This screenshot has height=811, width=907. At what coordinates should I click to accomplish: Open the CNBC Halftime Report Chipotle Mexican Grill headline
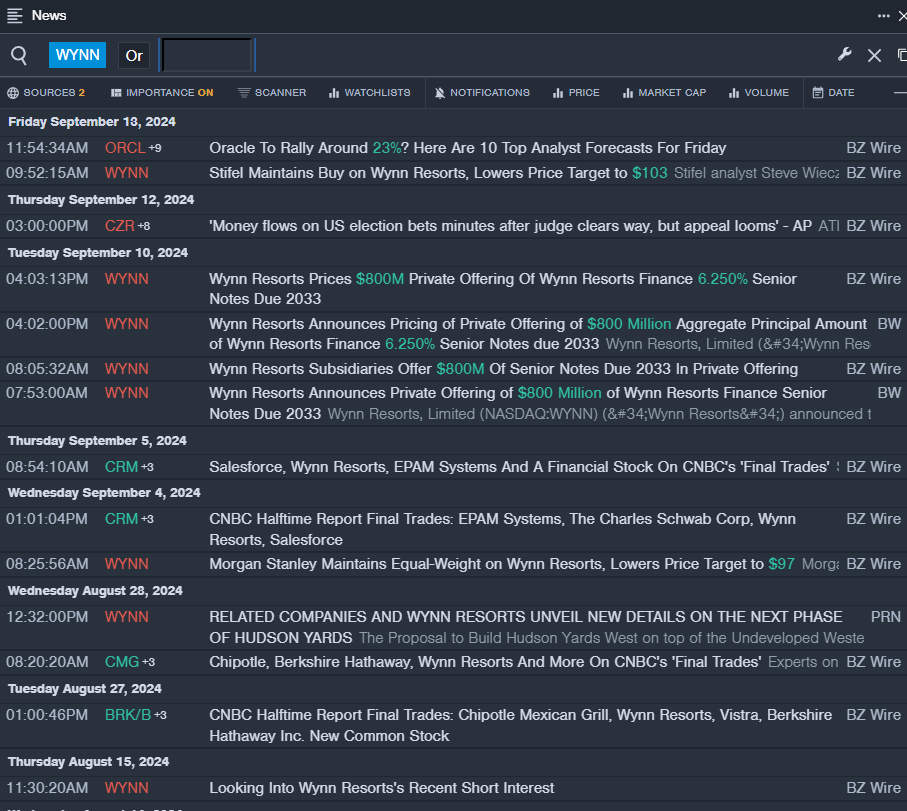tap(521, 725)
